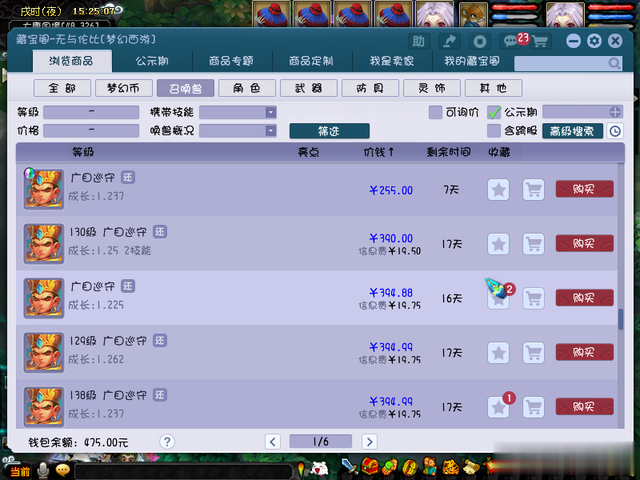Click the clock history icon beside 高级搜索
Viewport: 640px width, 480px height.
(x=615, y=131)
